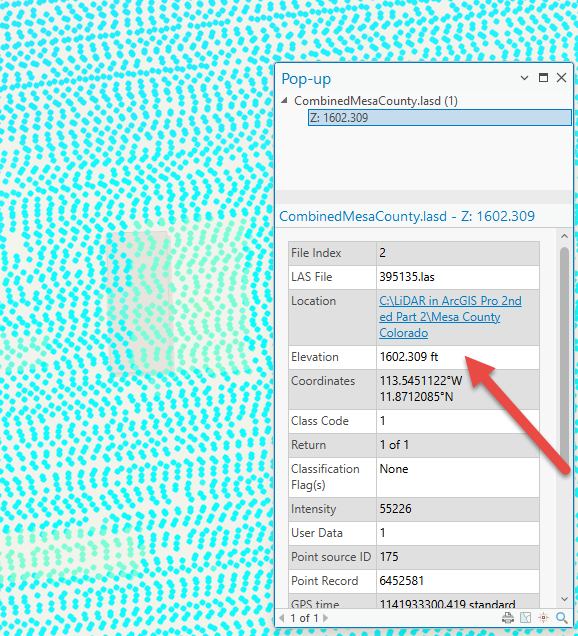The height and width of the screenshot is (636, 578).
Task: Click the Class Code field label
Action: point(320,421)
